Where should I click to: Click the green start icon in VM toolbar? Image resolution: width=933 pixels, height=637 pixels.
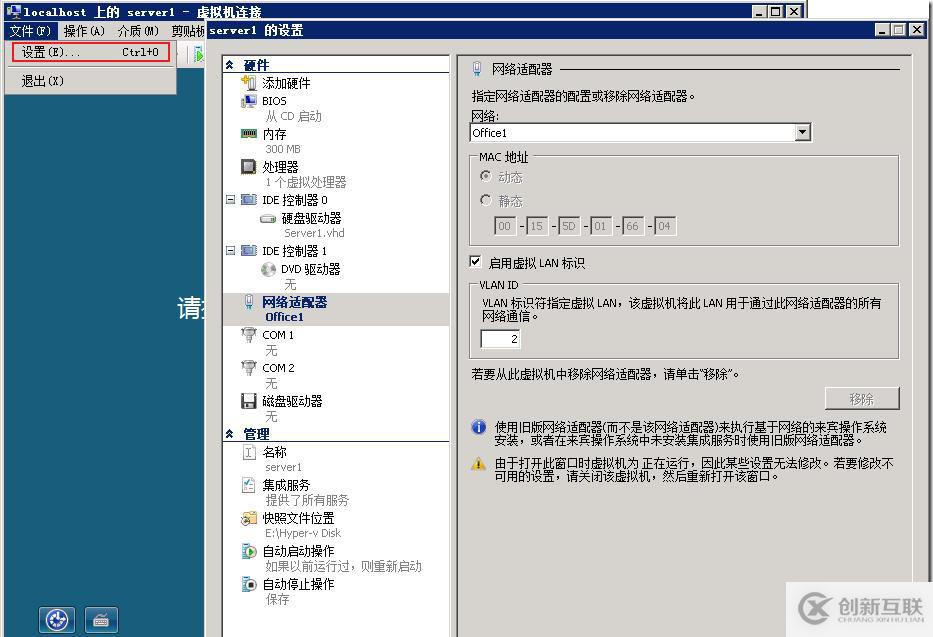point(199,55)
